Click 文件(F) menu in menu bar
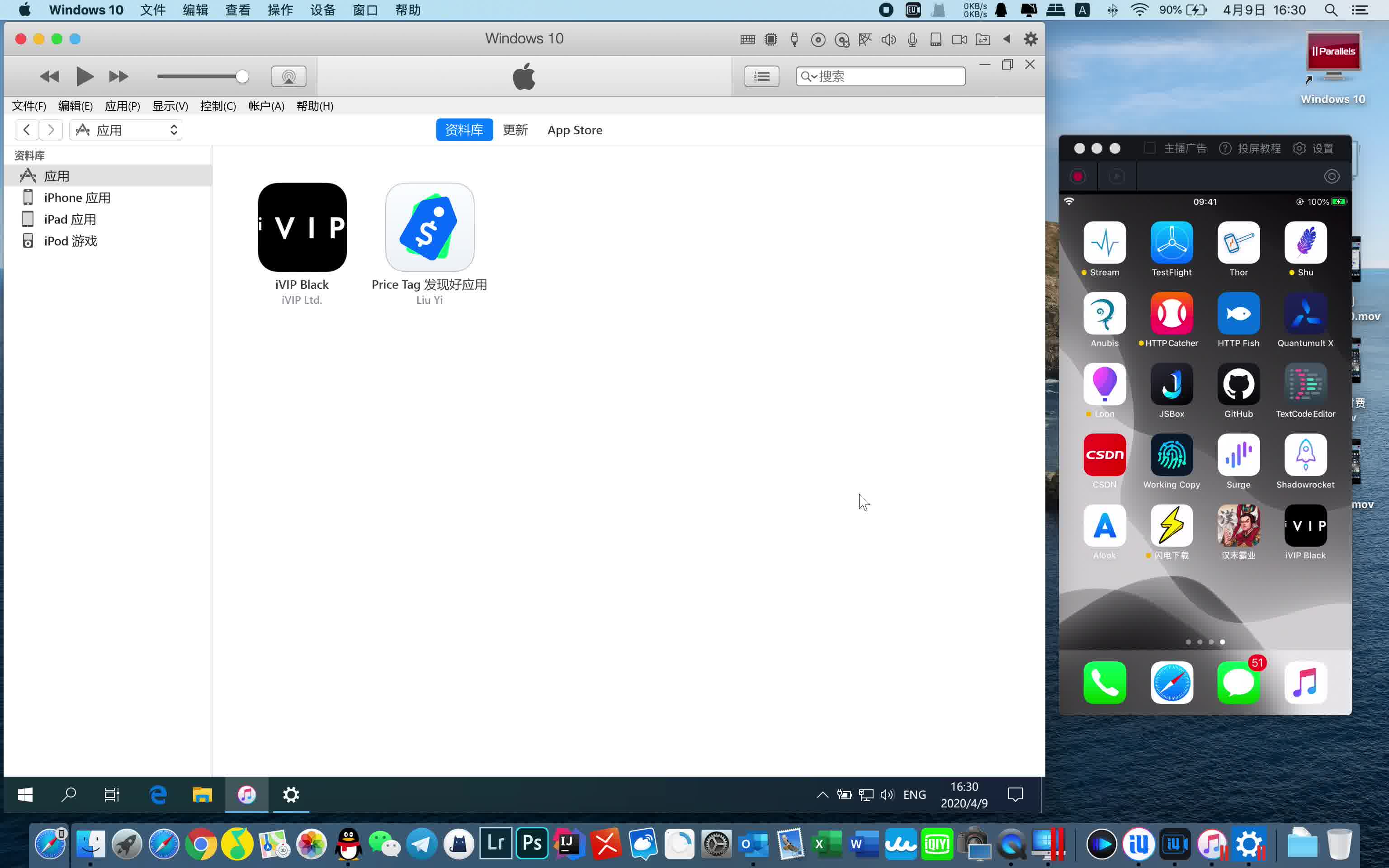Viewport: 1389px width, 868px height. click(x=28, y=106)
